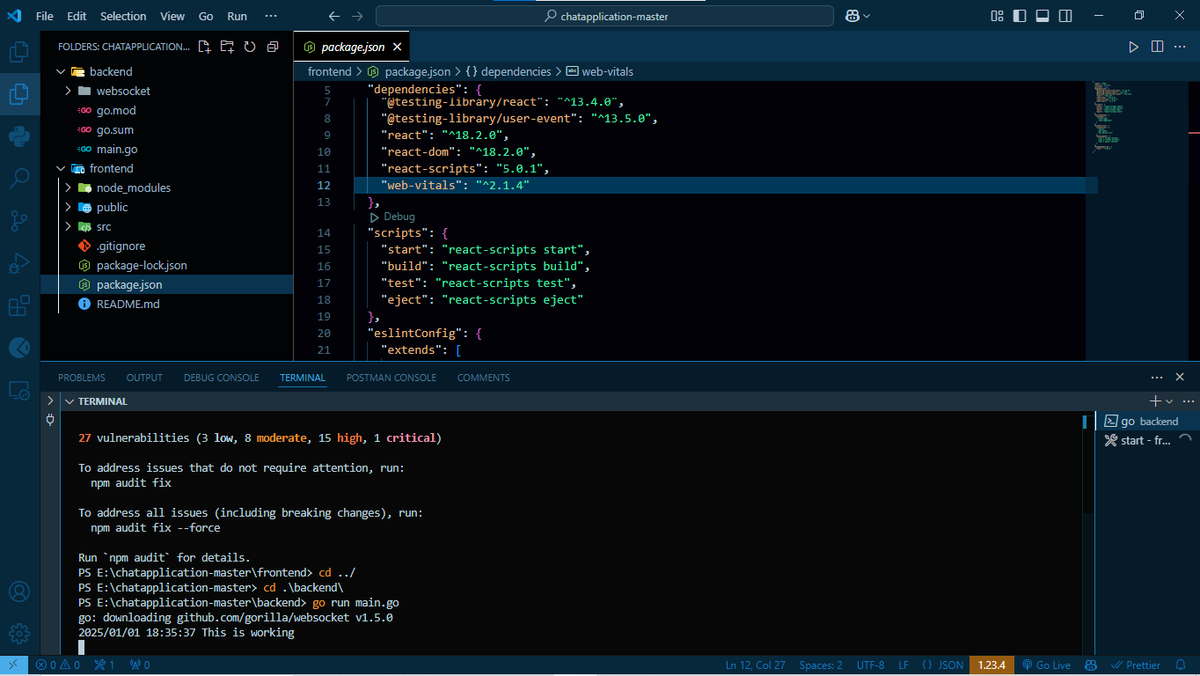This screenshot has height=676, width=1200.
Task: Switch to the DEBUG CONSOLE tab
Action: [x=221, y=378]
